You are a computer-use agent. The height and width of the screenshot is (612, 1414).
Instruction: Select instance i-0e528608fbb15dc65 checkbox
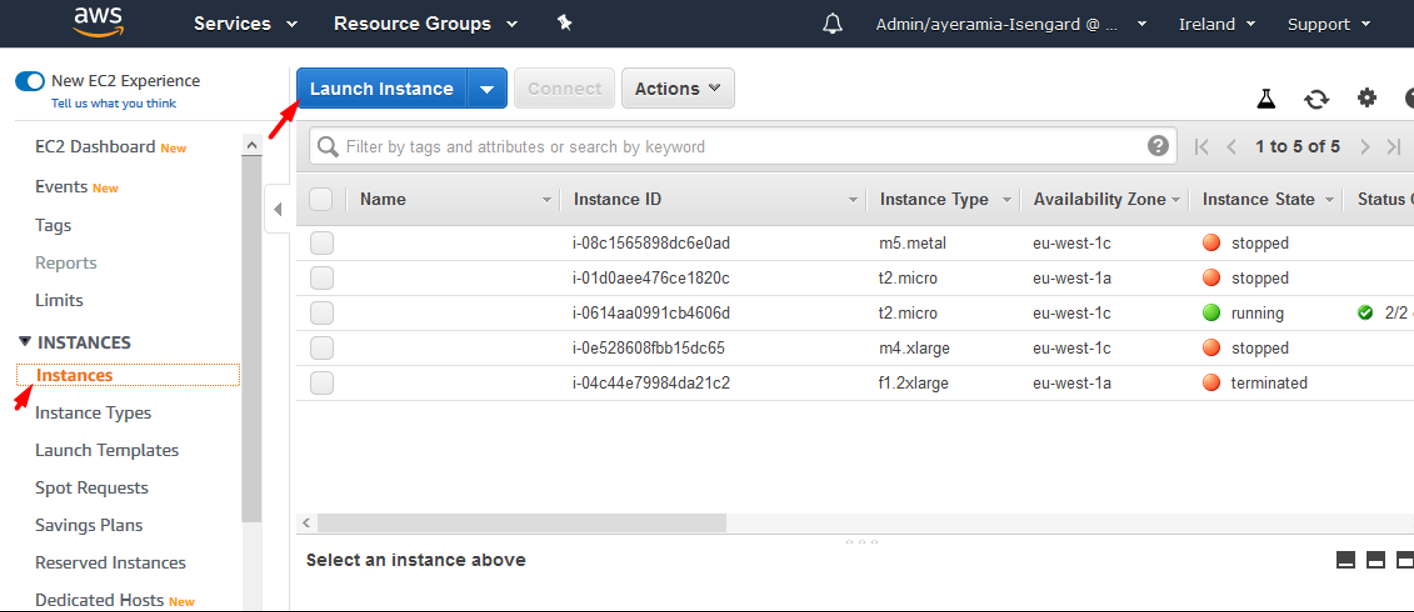(x=321, y=348)
